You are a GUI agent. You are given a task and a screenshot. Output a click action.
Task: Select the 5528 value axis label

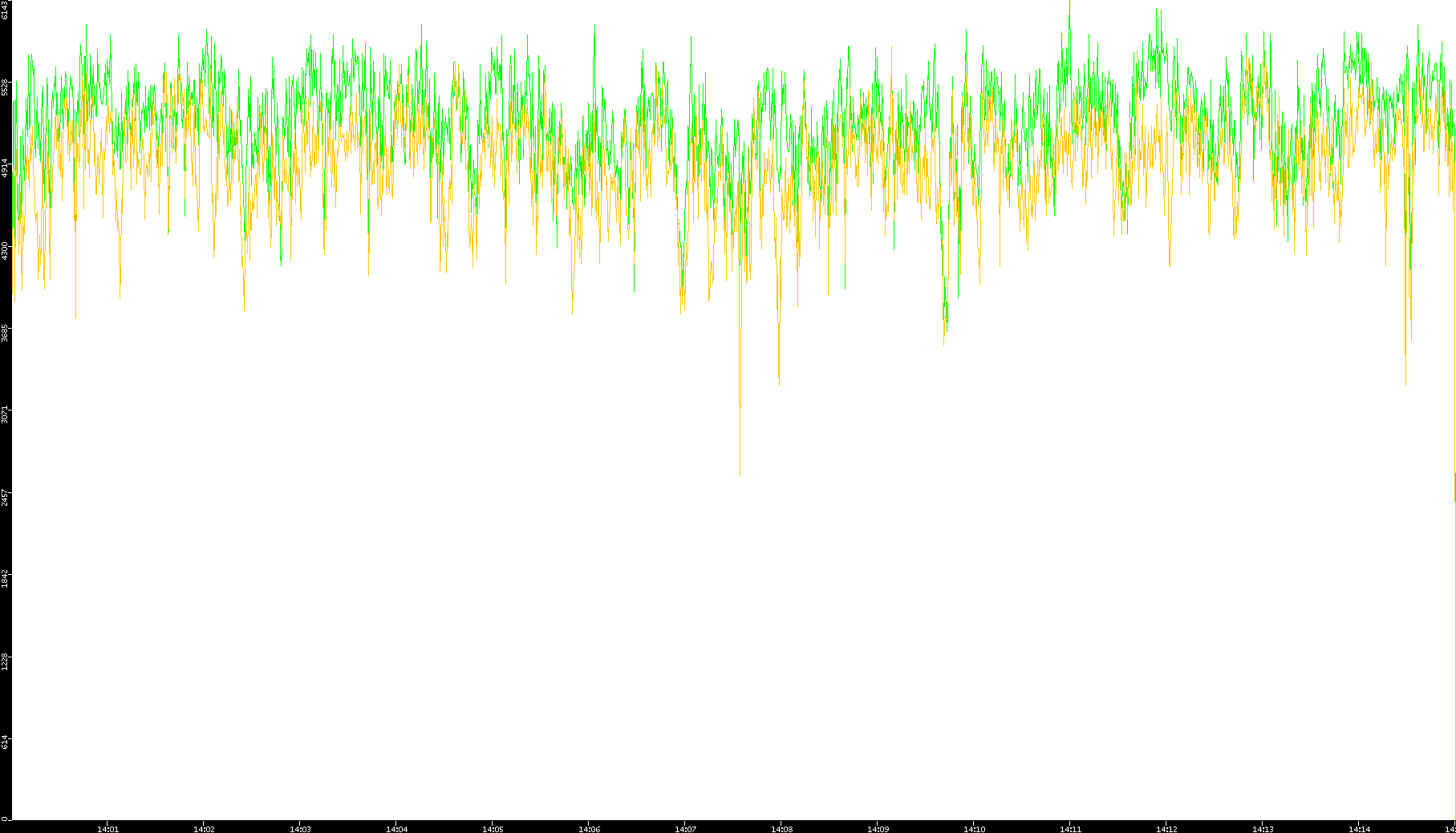5,87
